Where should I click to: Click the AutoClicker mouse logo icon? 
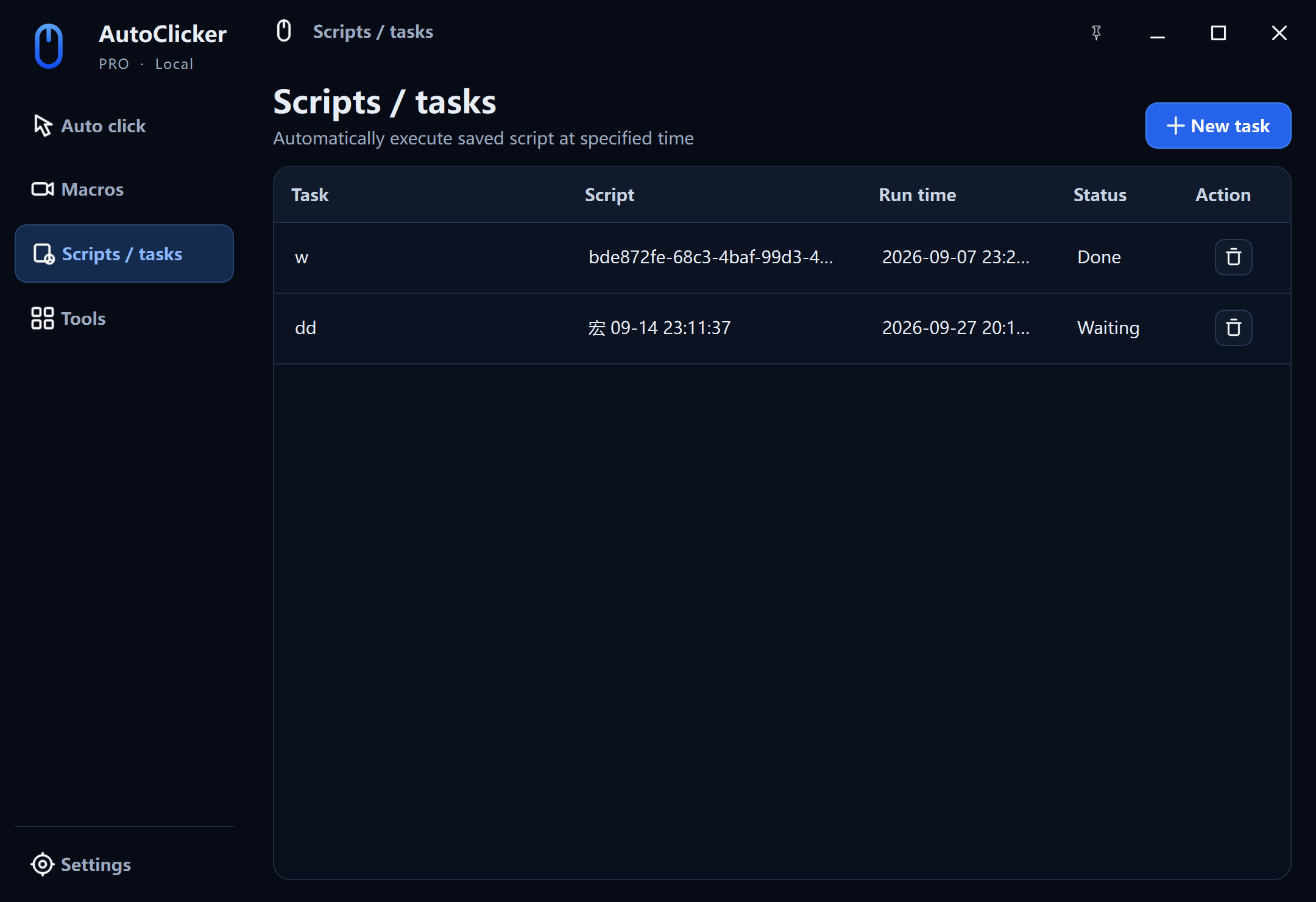[x=49, y=46]
